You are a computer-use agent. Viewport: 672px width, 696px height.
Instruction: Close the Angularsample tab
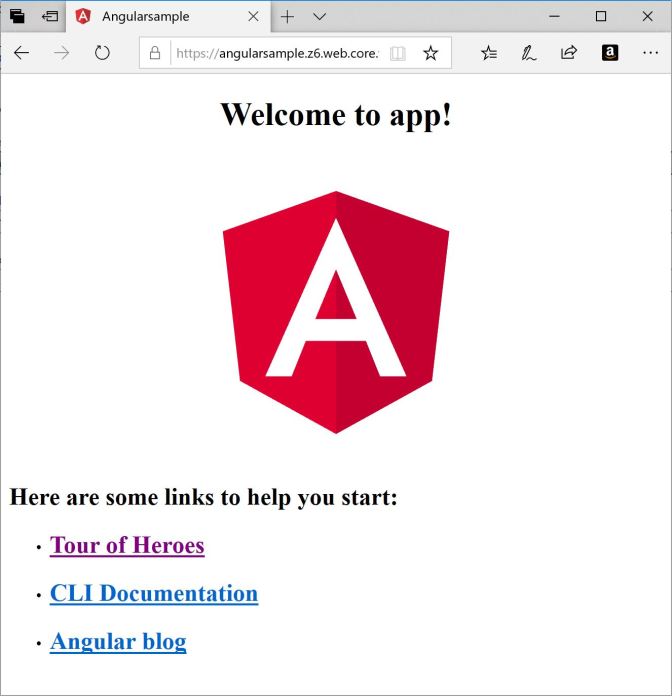[x=253, y=16]
